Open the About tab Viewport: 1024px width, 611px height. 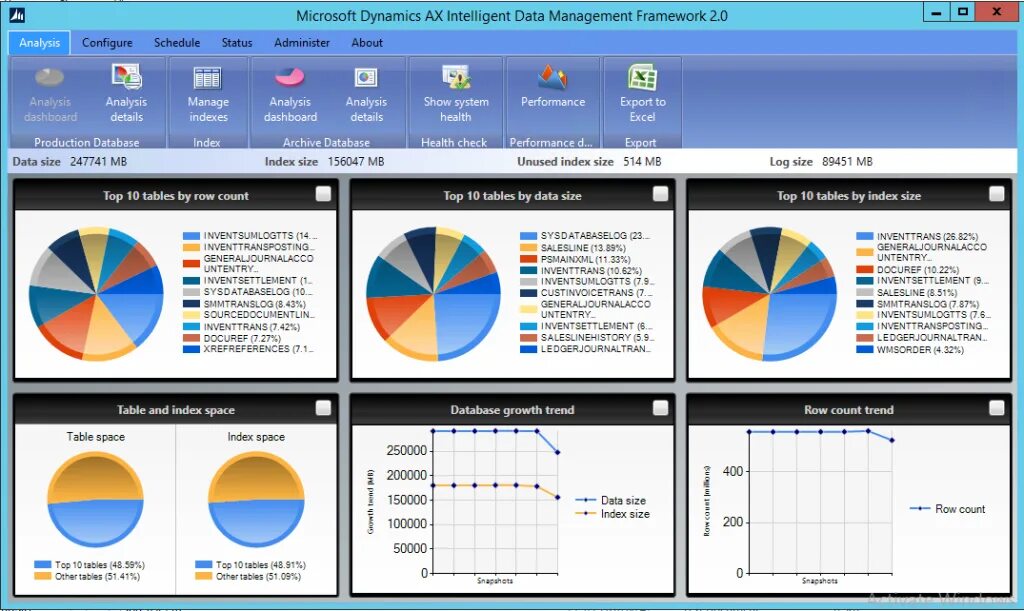point(367,42)
